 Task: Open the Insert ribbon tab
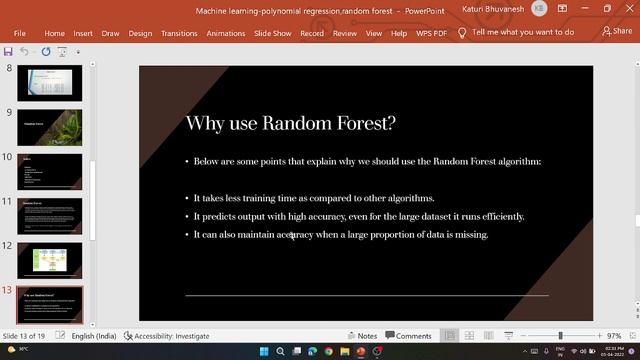coord(83,33)
